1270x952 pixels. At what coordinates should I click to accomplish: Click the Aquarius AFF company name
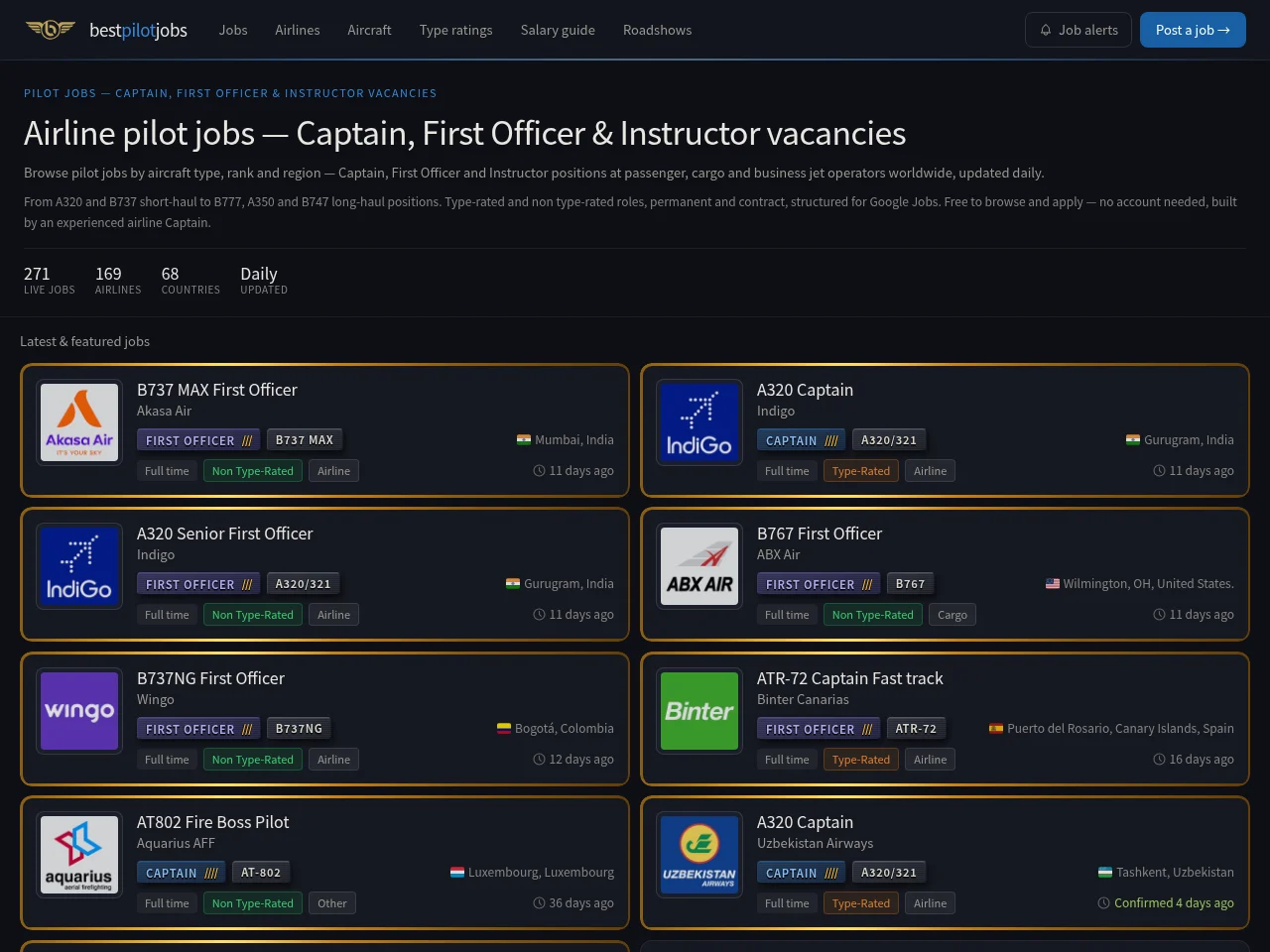point(176,843)
